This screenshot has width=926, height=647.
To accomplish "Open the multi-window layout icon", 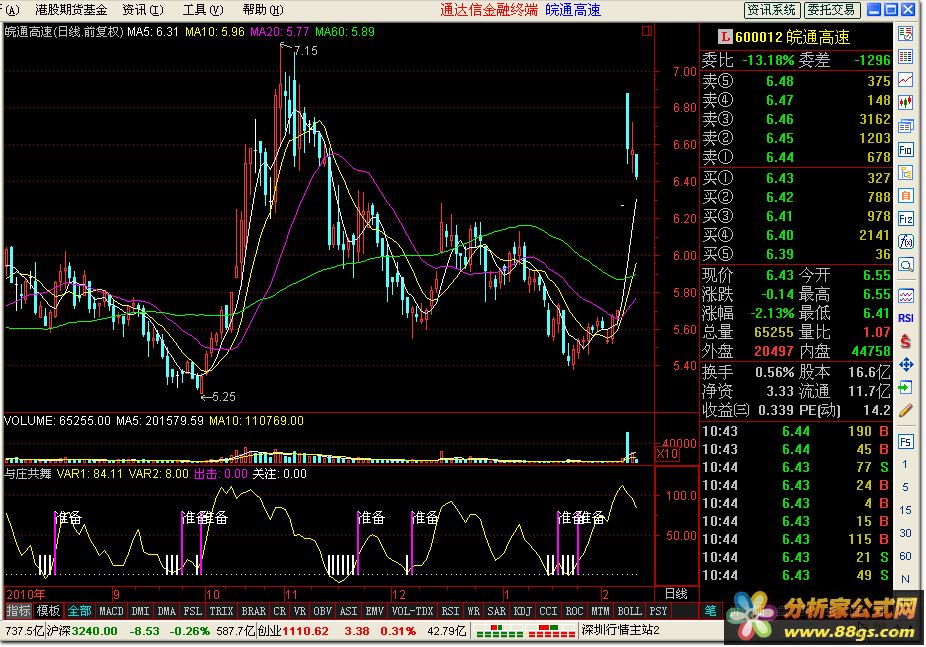I will click(x=905, y=126).
